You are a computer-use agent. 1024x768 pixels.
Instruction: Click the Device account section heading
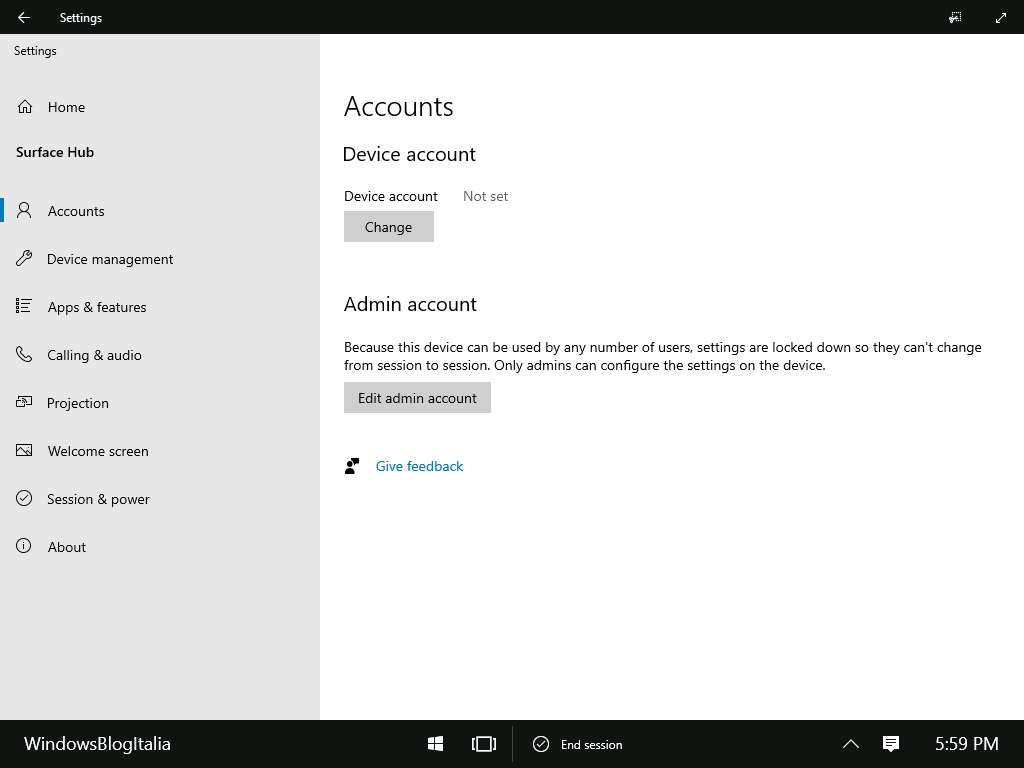[x=409, y=154]
